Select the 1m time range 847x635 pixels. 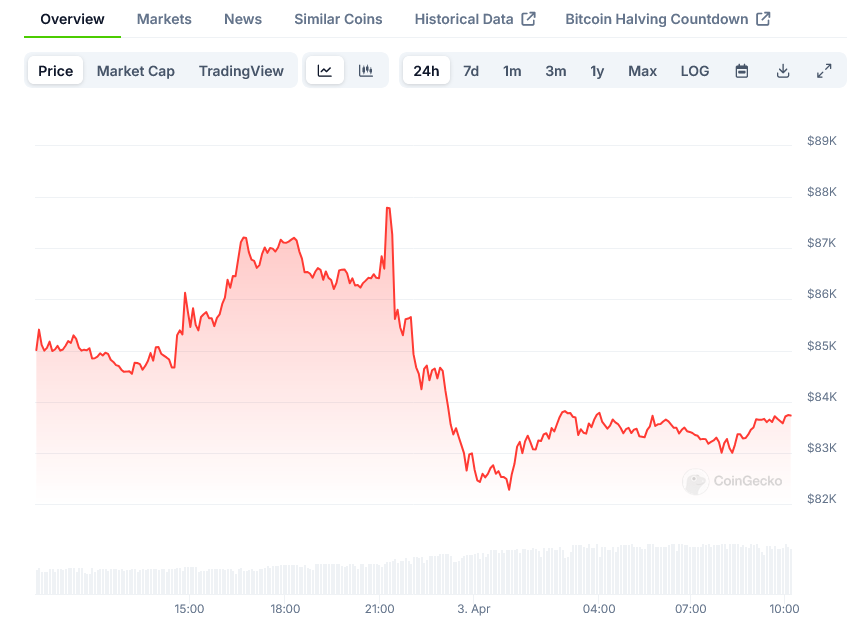(512, 71)
